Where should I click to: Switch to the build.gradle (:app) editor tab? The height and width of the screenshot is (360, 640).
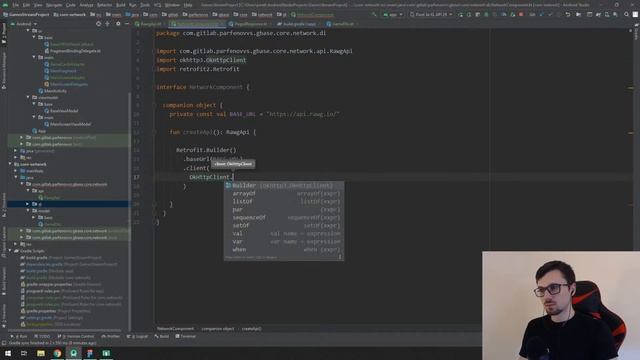pyautogui.click(x=299, y=24)
